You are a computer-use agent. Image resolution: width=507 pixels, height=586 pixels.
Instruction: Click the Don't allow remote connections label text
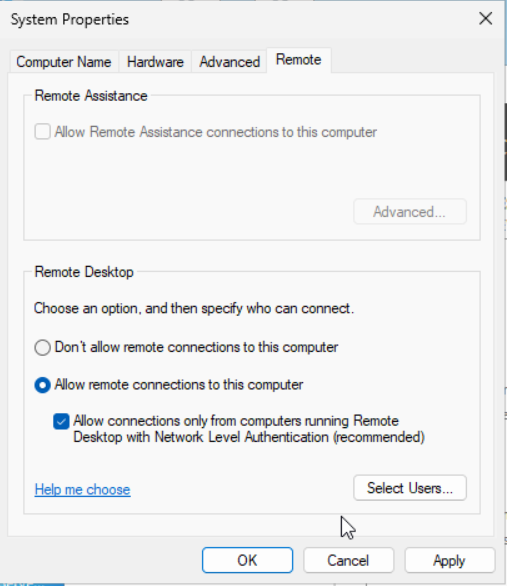tap(196, 347)
